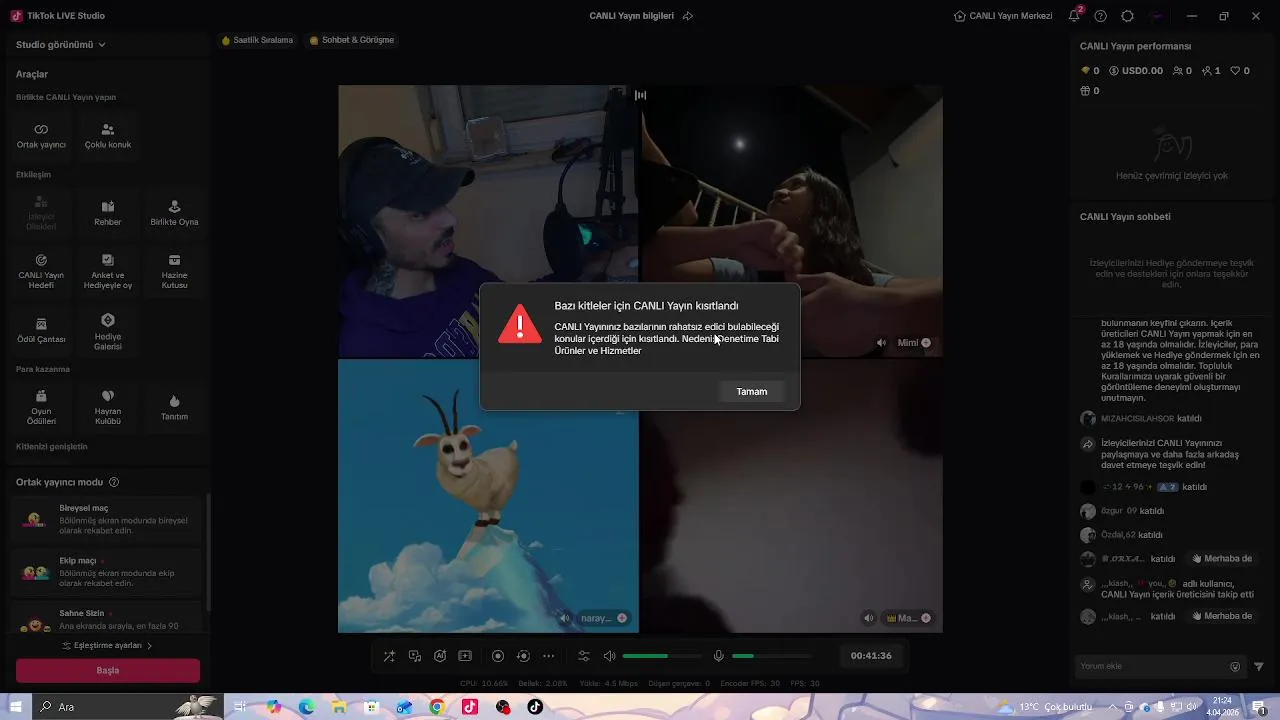
Task: Click the add-scene plus box icon
Action: (465, 656)
